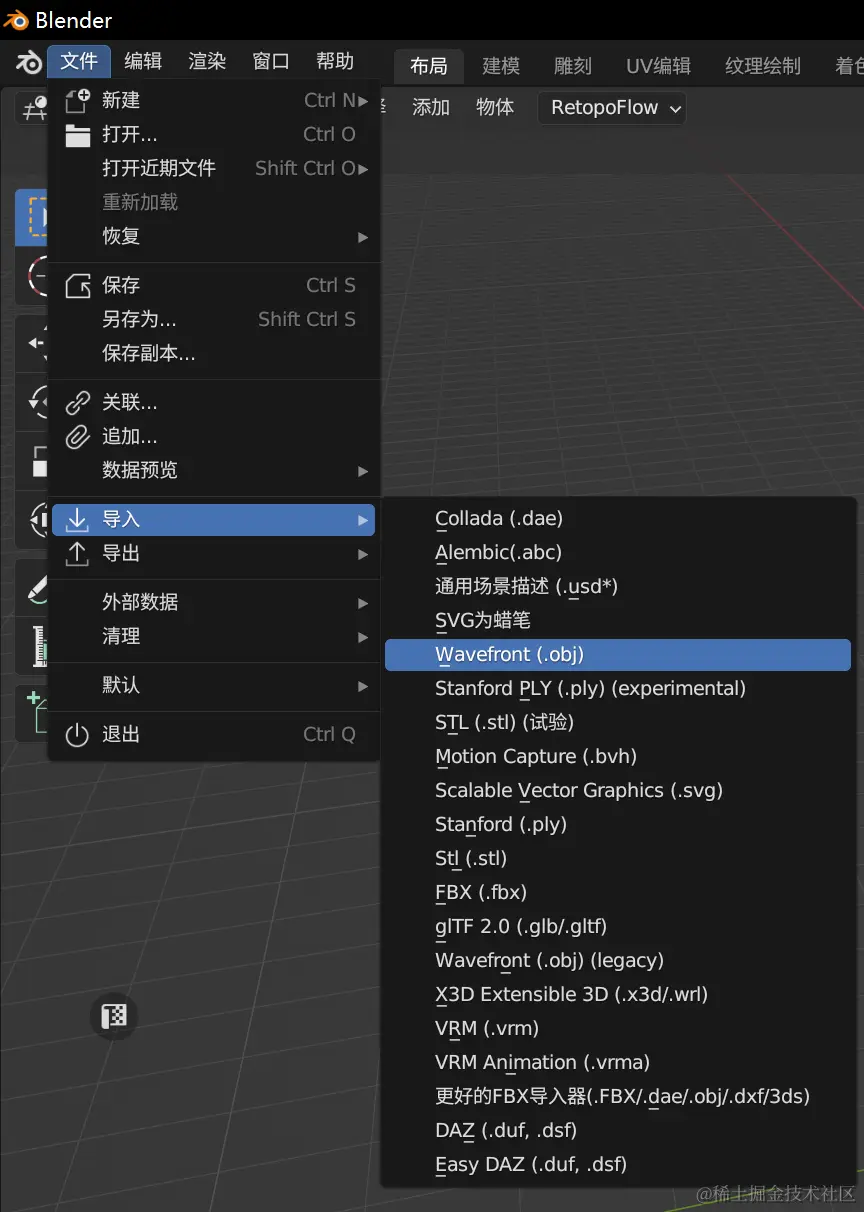Choose 关联... from the file menu
The height and width of the screenshot is (1212, 864).
214,402
